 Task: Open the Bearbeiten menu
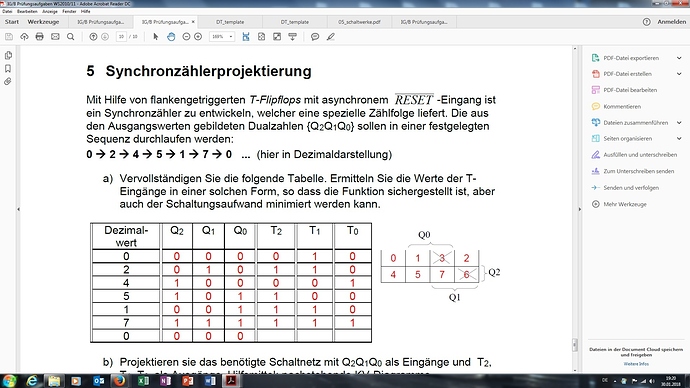27,11
